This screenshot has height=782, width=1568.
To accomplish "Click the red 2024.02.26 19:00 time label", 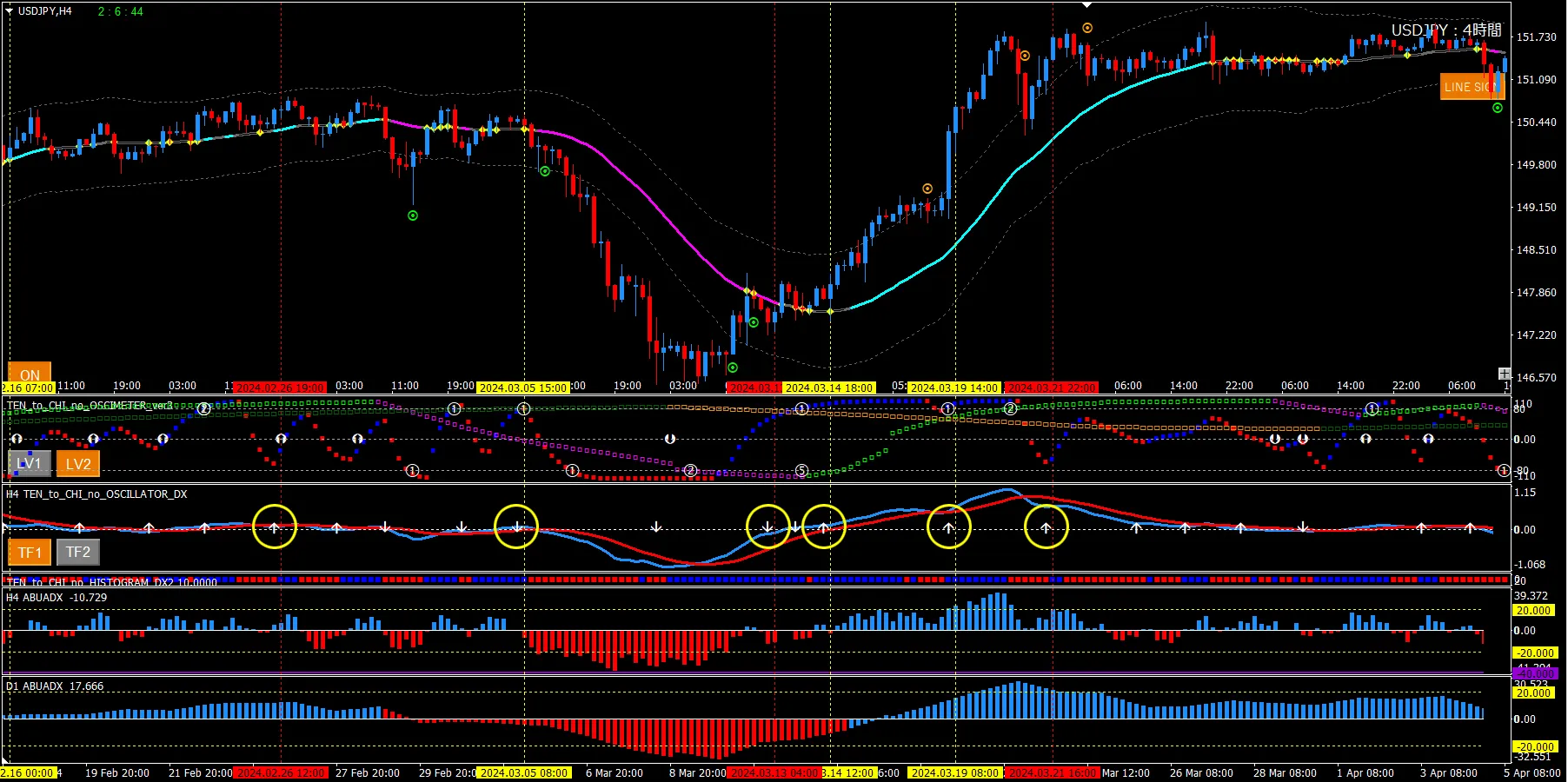I will click(x=280, y=388).
